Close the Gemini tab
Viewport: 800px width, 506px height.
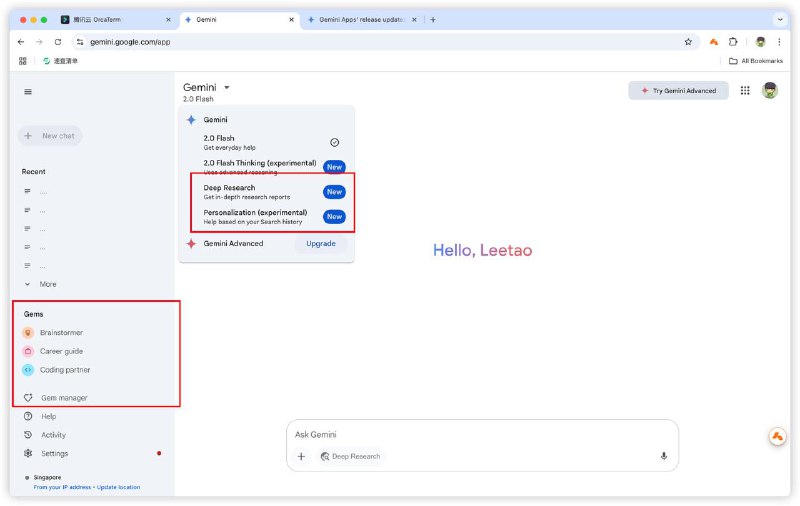click(291, 20)
